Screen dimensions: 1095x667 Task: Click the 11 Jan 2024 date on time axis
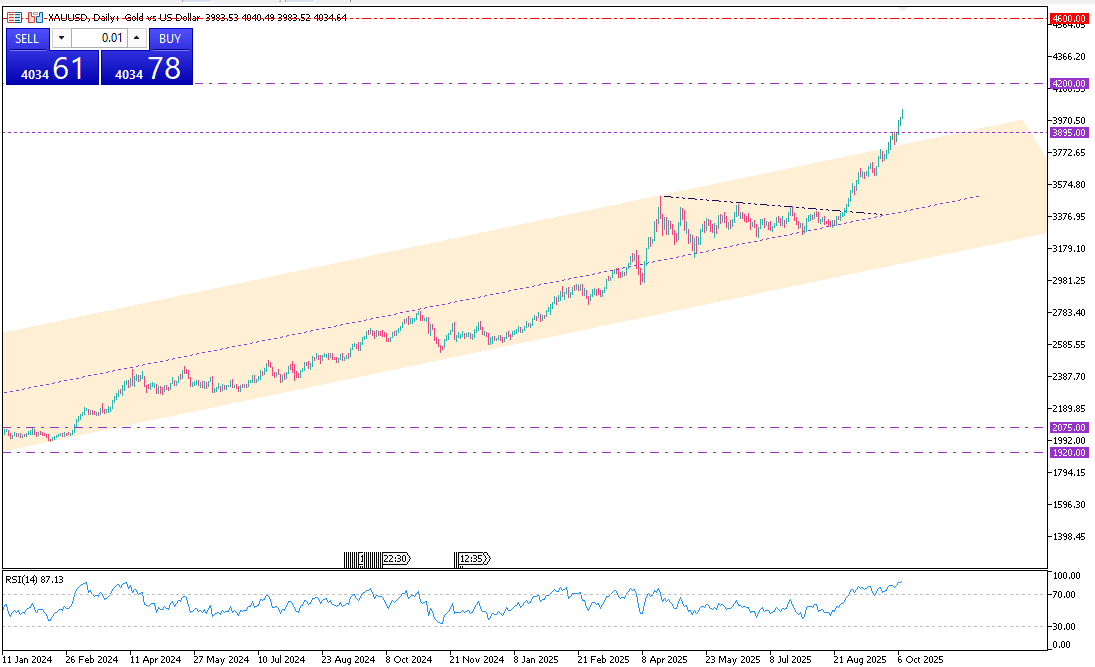tap(27, 660)
